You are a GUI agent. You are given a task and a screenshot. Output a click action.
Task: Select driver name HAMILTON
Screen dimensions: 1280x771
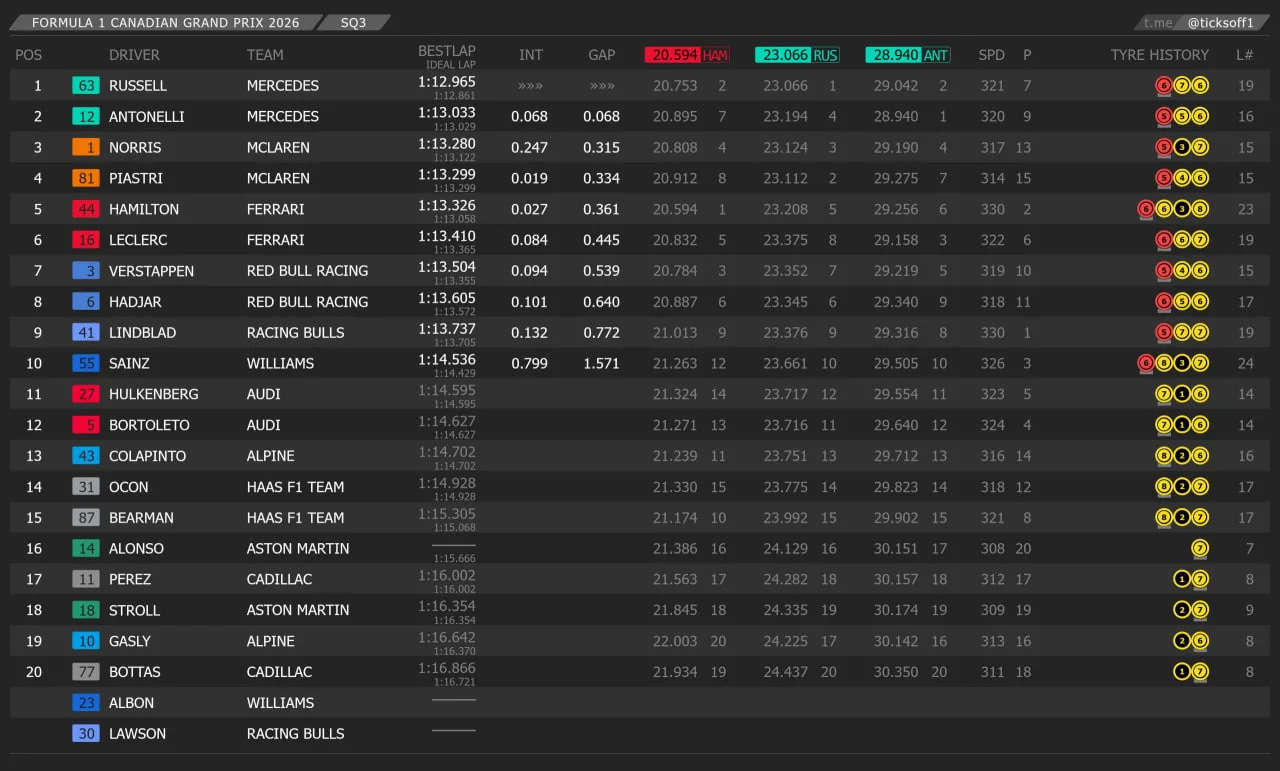(144, 210)
